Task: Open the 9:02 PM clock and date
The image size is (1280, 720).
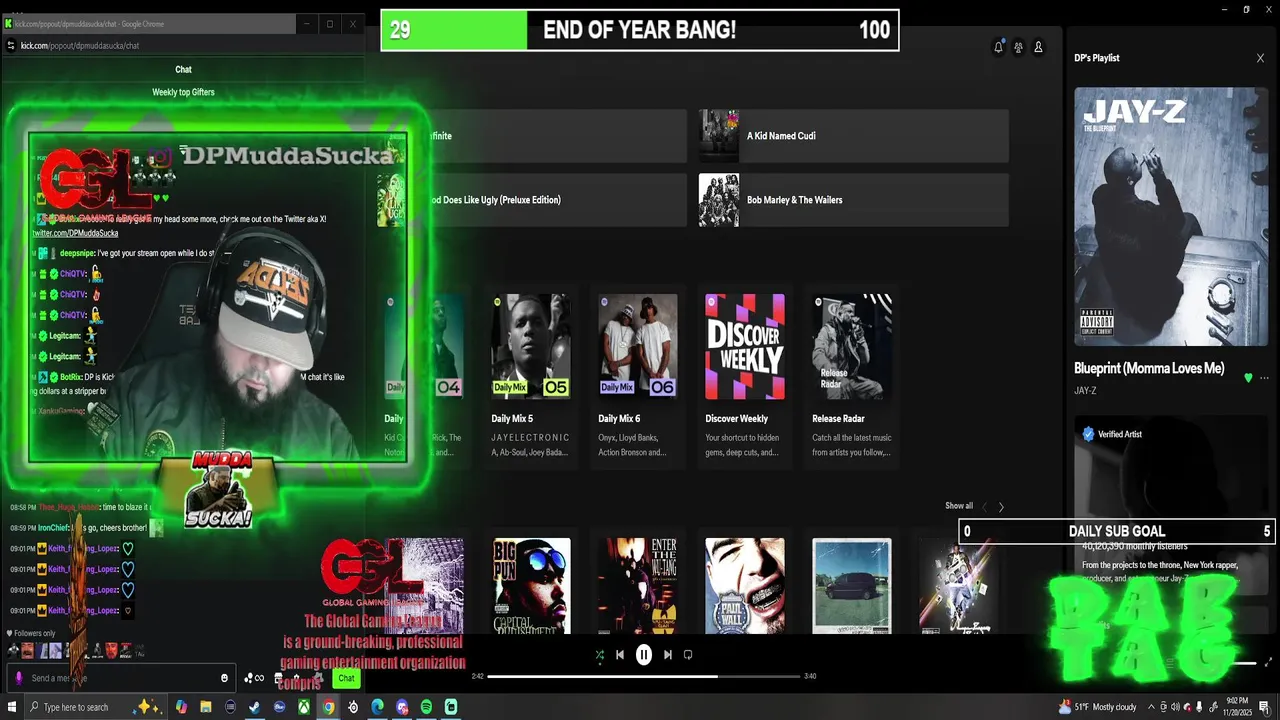Action: point(1240,707)
